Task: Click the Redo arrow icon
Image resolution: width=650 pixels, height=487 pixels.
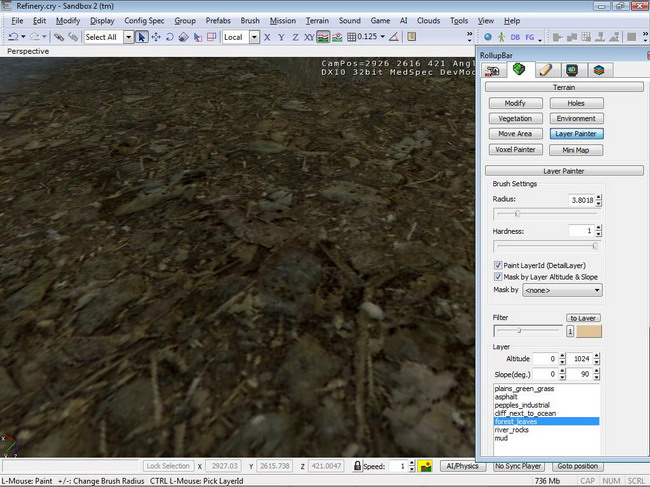Action: [34, 37]
